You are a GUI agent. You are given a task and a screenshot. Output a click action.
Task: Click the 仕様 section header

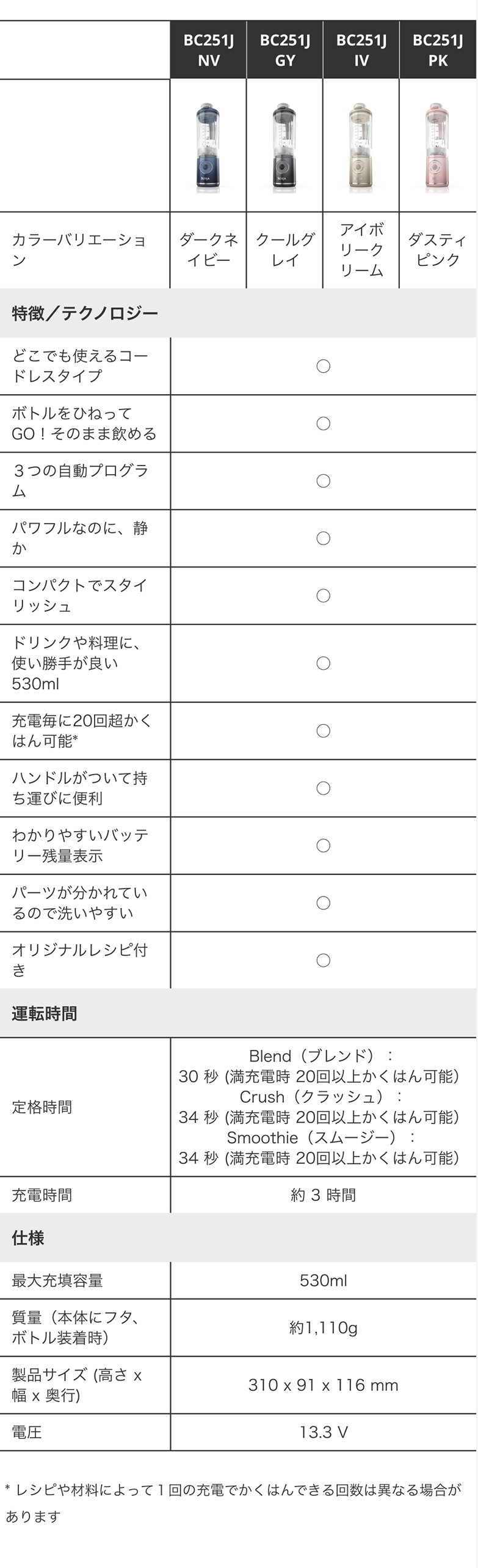(x=27, y=1237)
